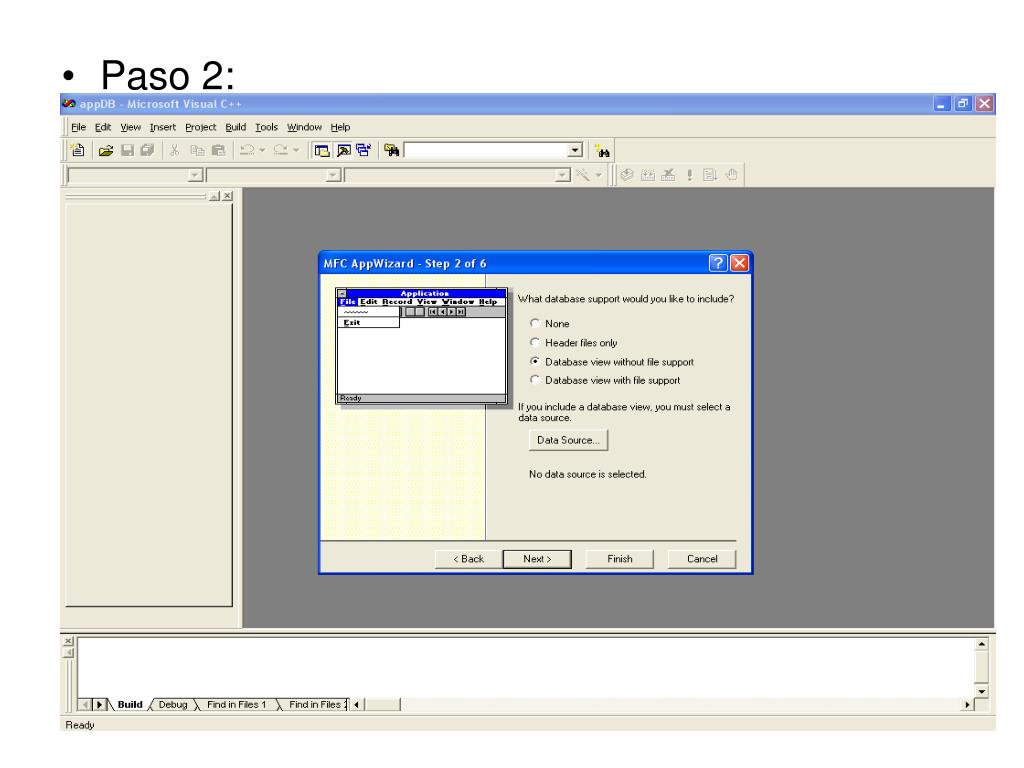Toggle the Workspace window icon
1024x768 pixels.
click(x=322, y=150)
